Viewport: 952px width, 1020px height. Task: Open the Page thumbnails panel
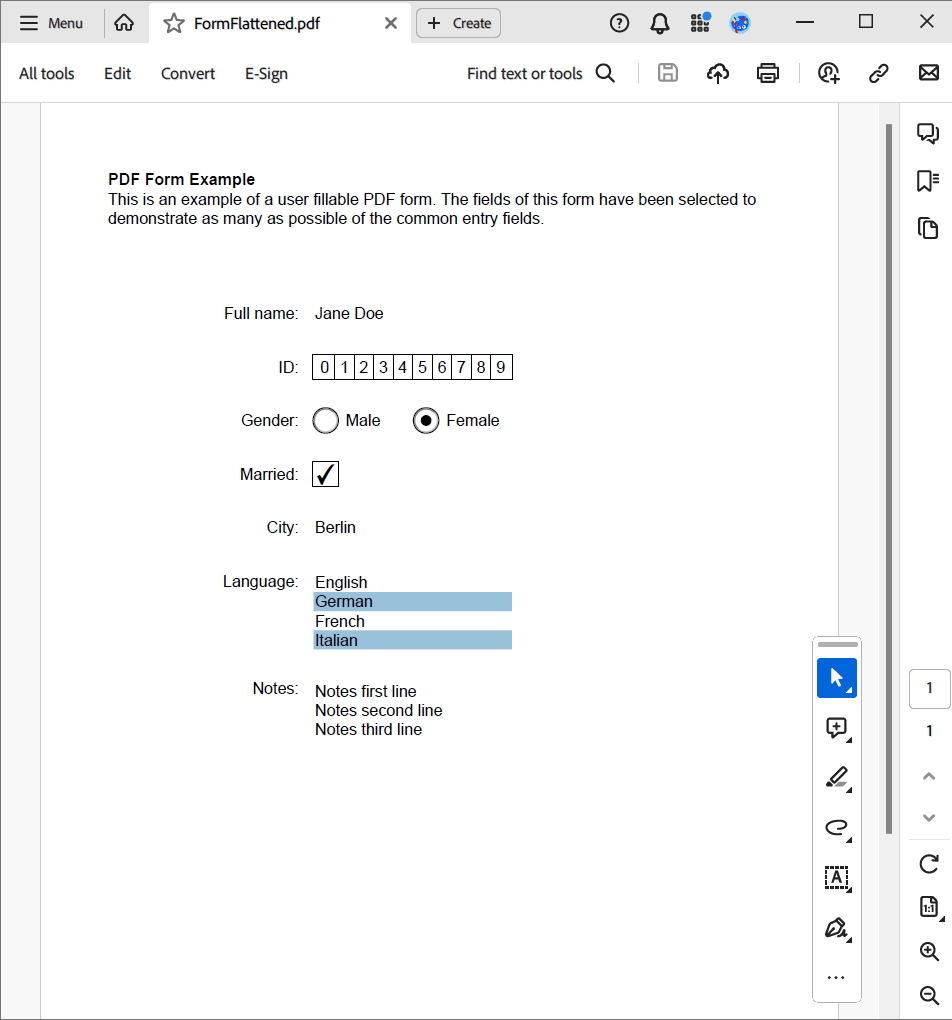click(928, 228)
